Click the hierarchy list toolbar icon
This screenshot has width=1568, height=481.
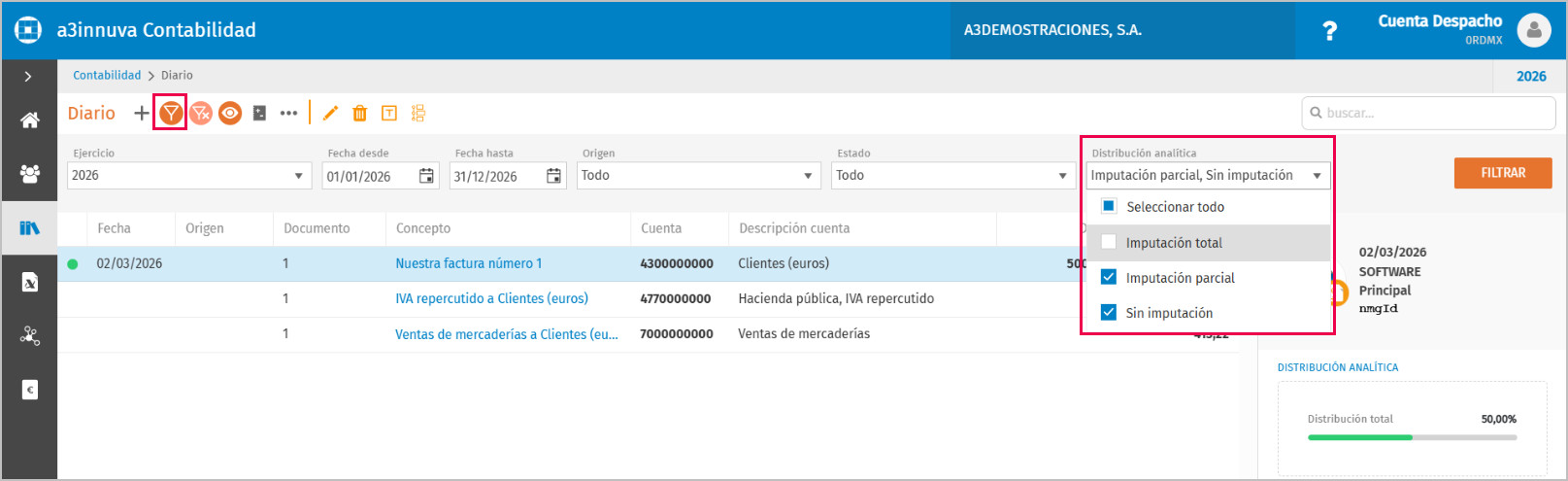coord(418,113)
